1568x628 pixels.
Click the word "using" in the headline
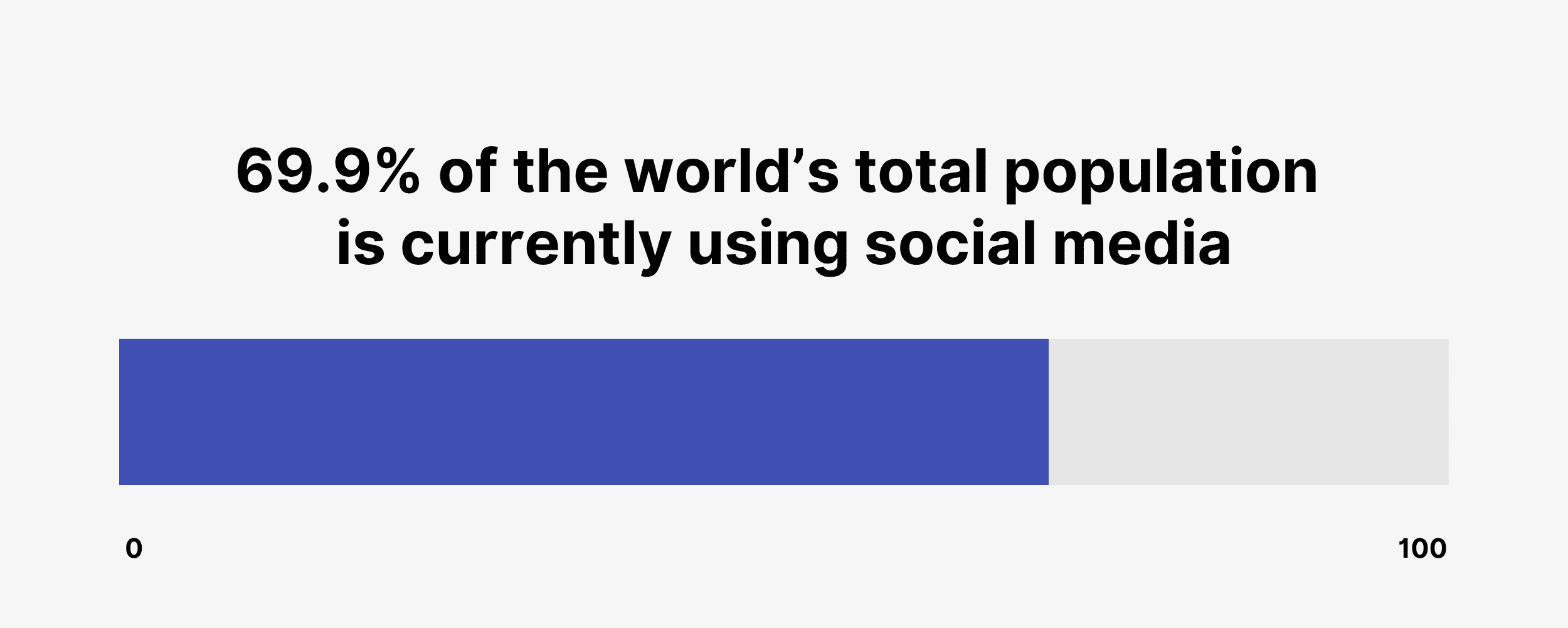[768, 246]
